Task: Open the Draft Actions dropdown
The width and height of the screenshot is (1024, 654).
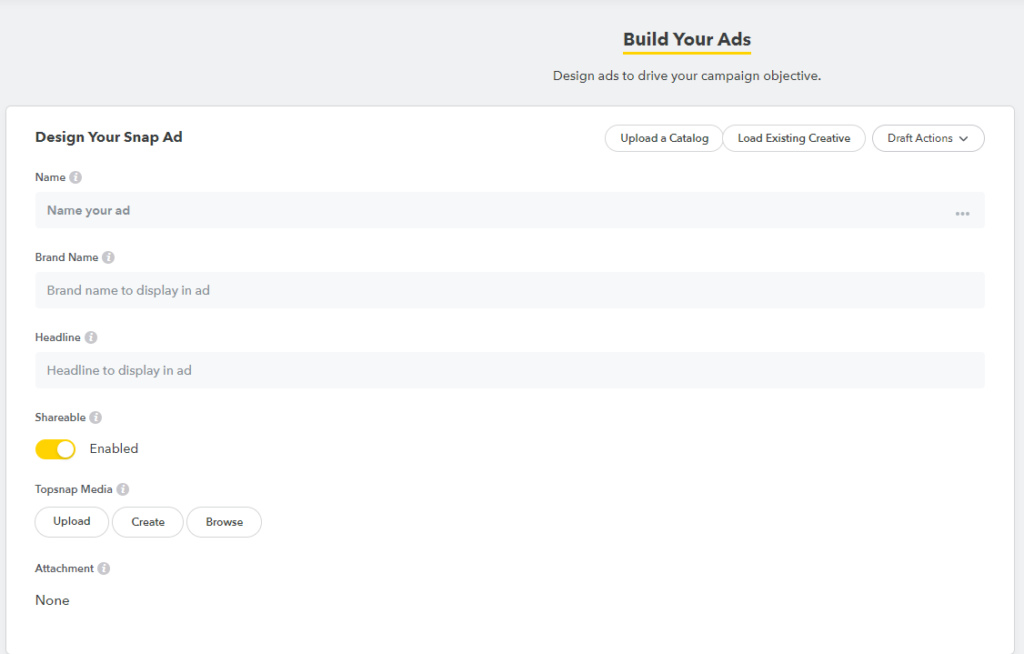Action: (928, 139)
